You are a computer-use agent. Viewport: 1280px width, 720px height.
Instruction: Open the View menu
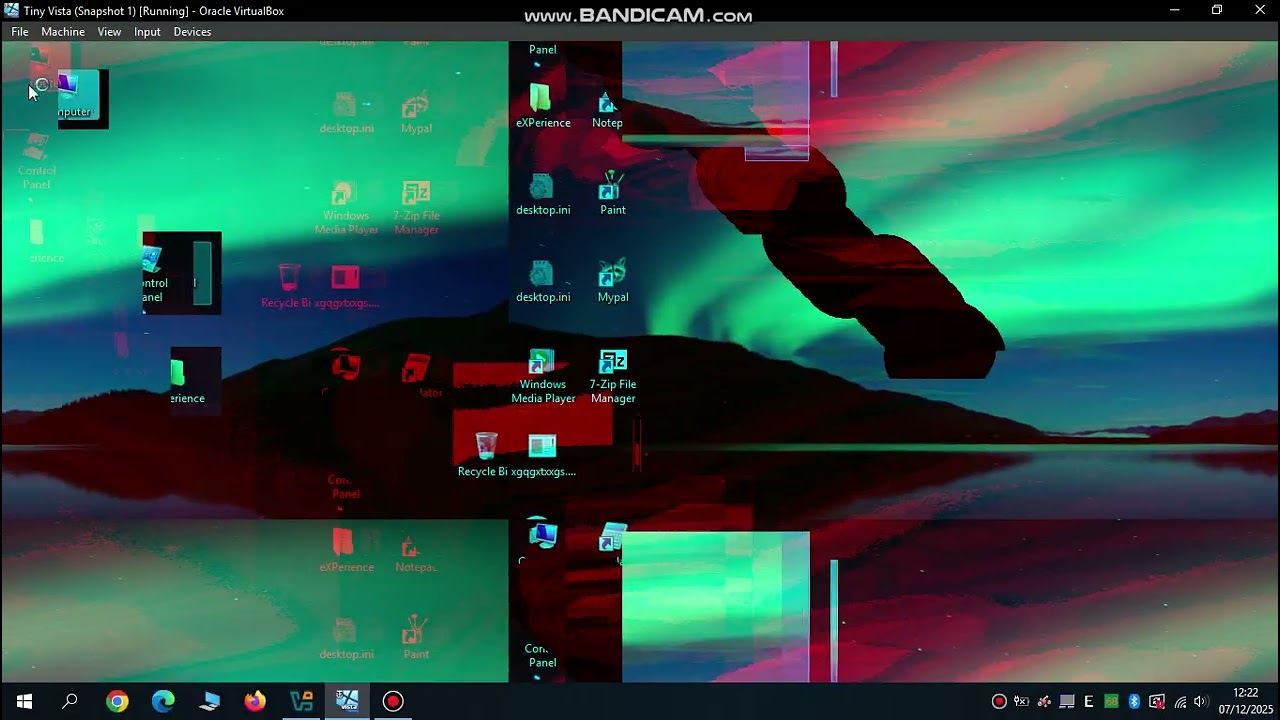tap(109, 32)
